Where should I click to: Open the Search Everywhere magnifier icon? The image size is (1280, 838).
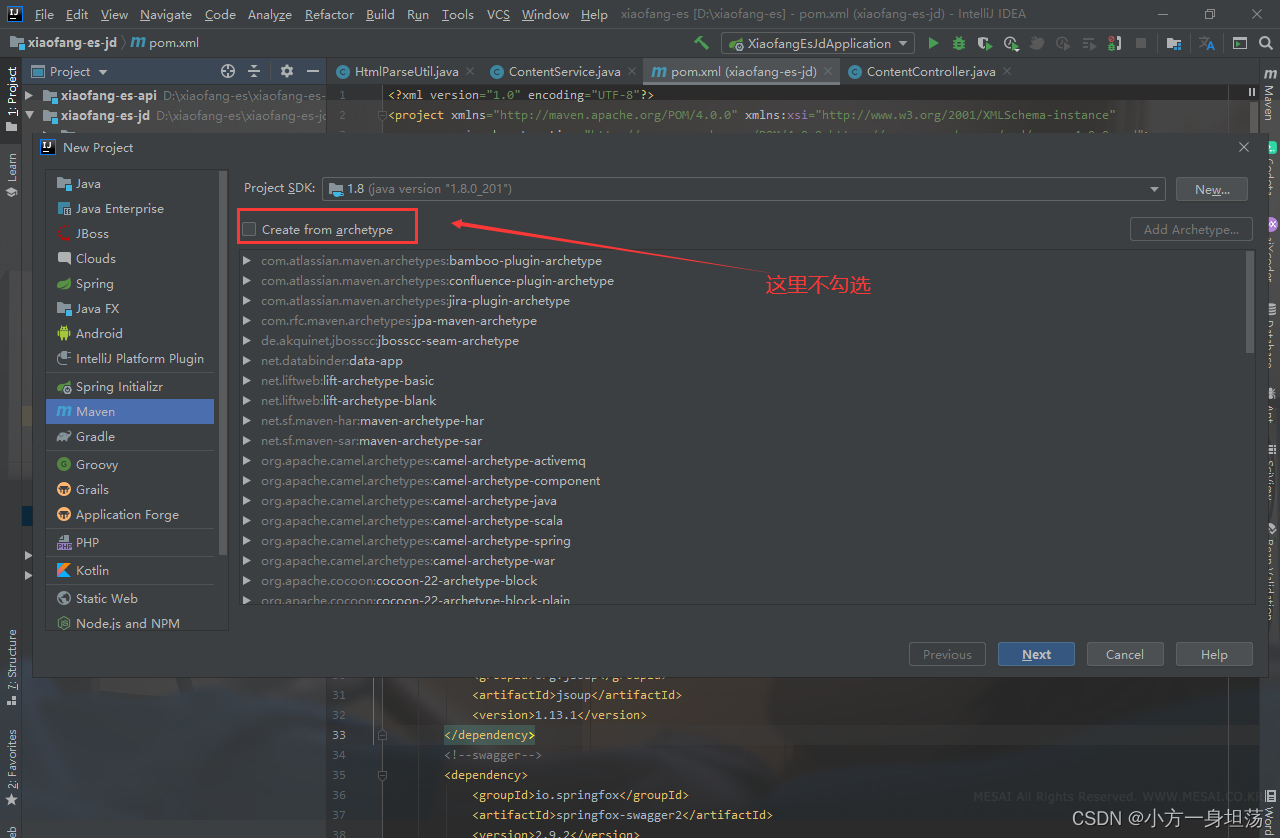click(x=1266, y=43)
